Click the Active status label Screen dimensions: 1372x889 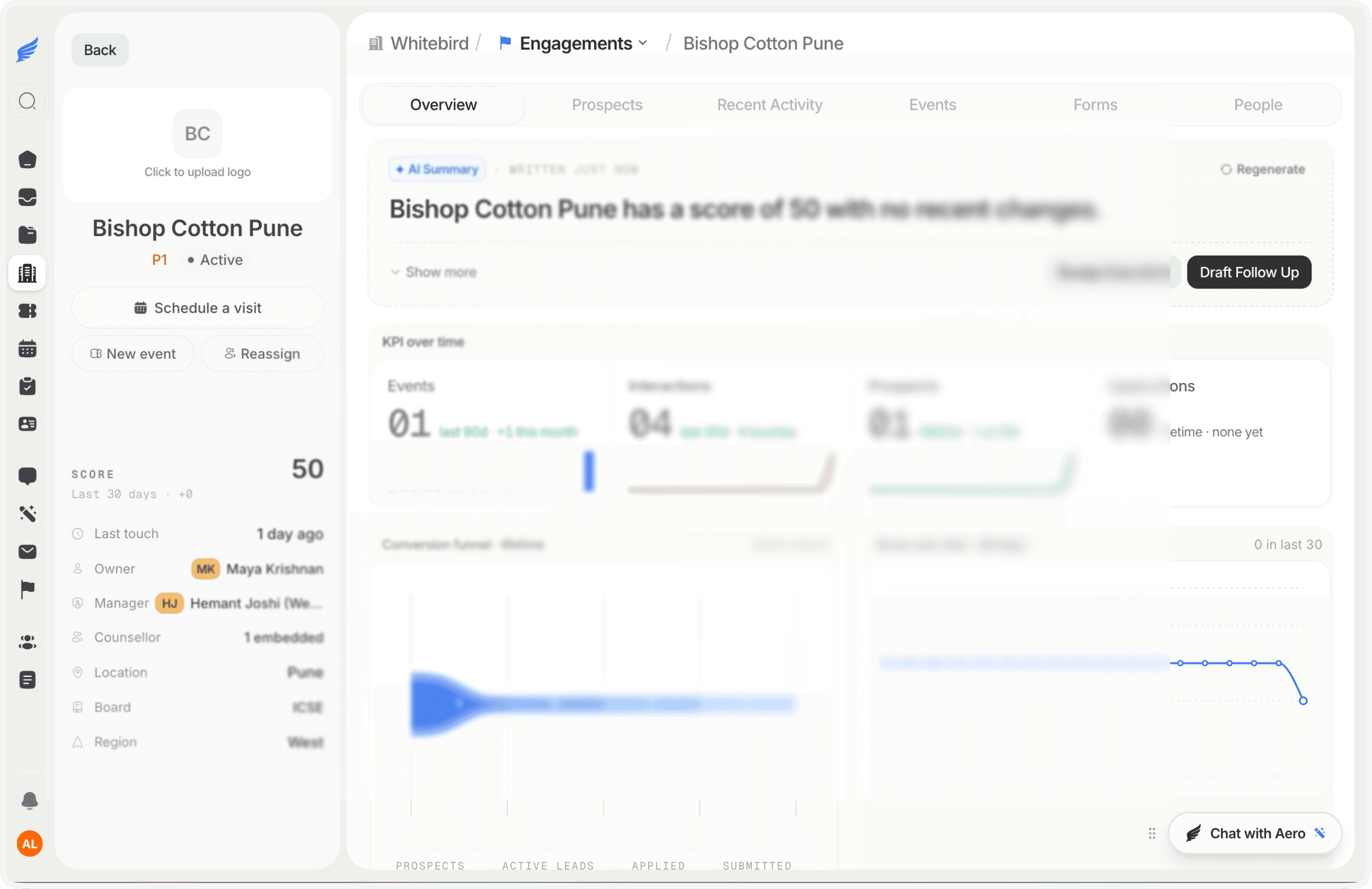point(214,260)
